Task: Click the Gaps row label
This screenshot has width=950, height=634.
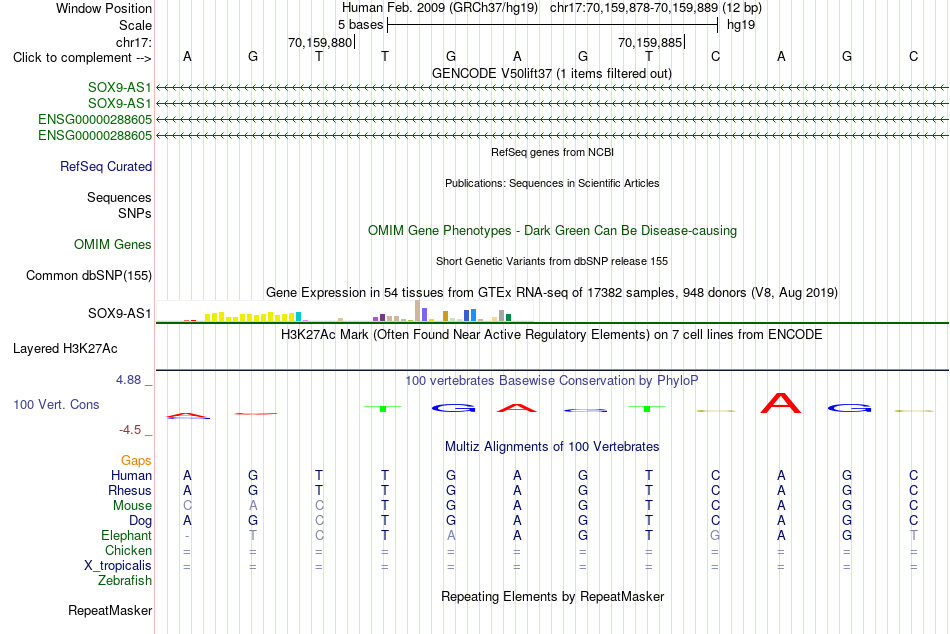Action: [x=136, y=461]
